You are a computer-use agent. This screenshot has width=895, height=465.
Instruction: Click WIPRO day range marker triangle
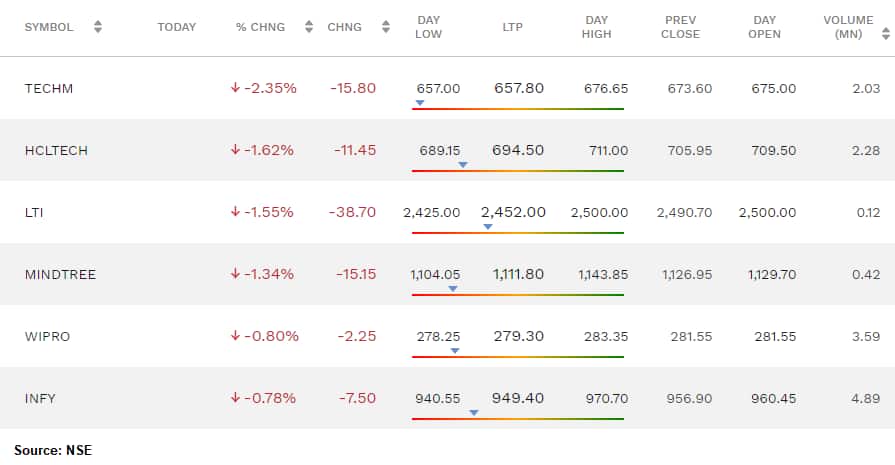click(455, 351)
